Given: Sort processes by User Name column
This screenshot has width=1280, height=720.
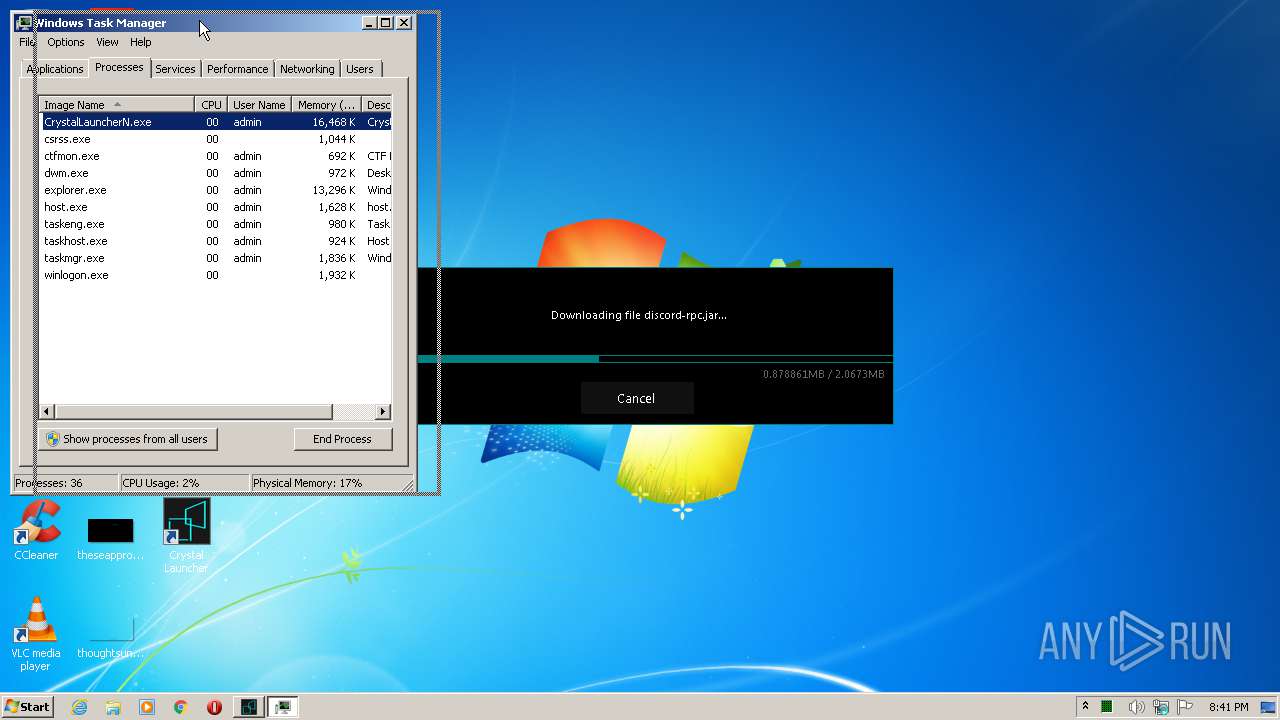Looking at the screenshot, I should (259, 105).
